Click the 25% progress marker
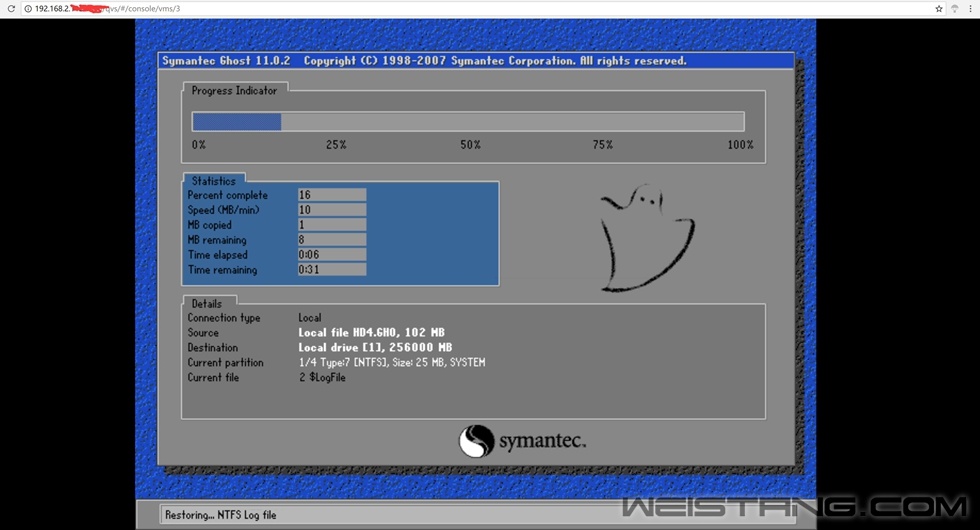980x530 pixels. point(336,145)
